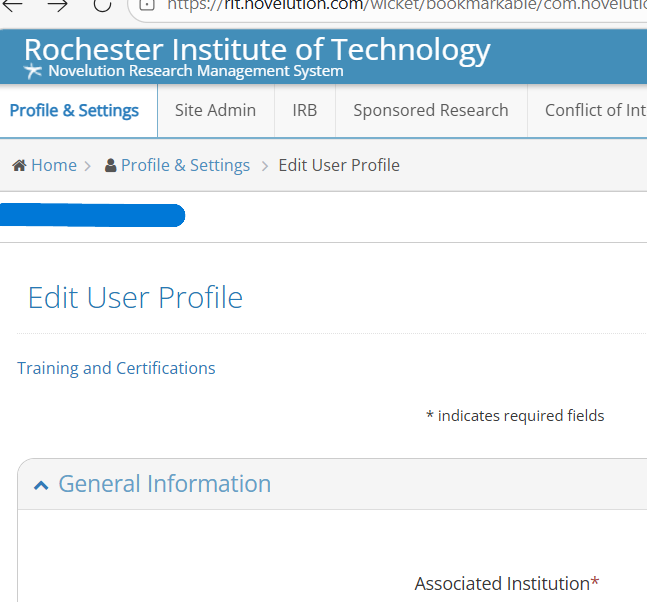Screen dimensions: 647x602
Task: Go back using the browser back arrow
Action: point(12,5)
